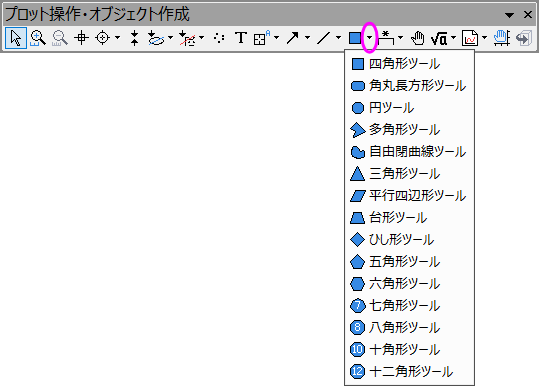Select the Draw Data dotted-points tool
The height and width of the screenshot is (386, 539).
coord(219,38)
